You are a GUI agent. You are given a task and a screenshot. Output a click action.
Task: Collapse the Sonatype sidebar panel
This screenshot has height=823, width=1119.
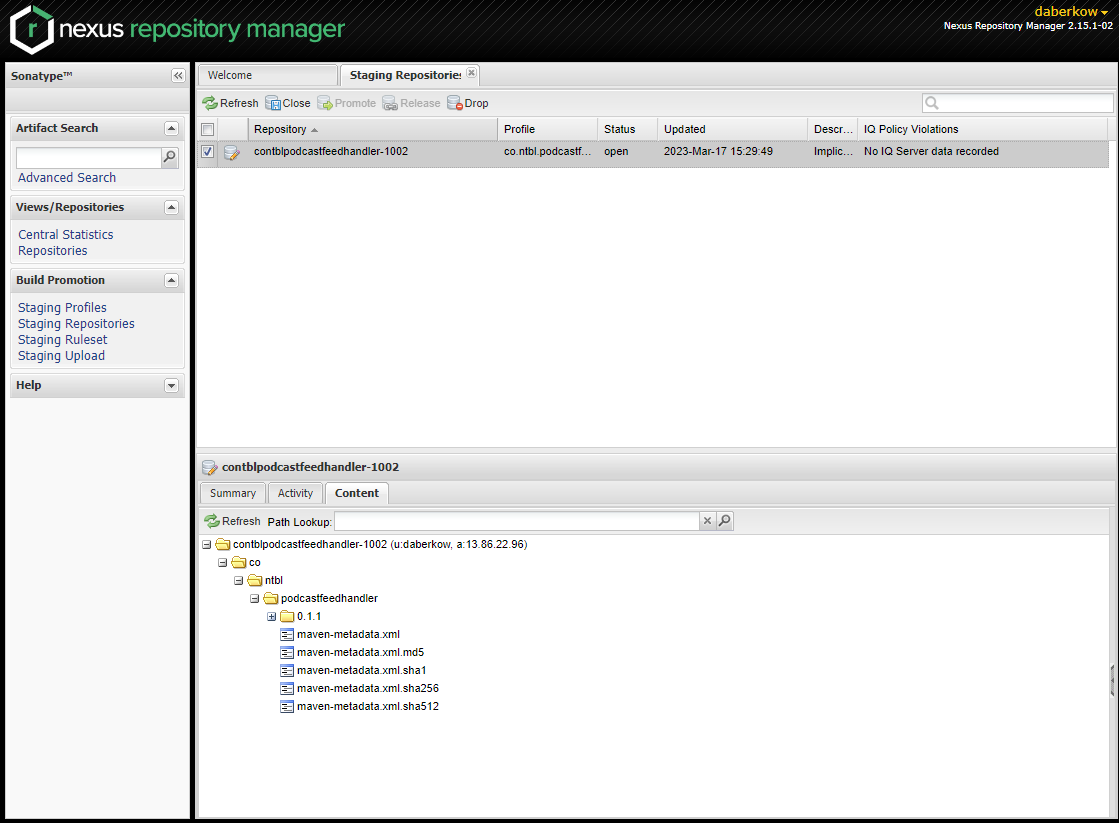(178, 76)
